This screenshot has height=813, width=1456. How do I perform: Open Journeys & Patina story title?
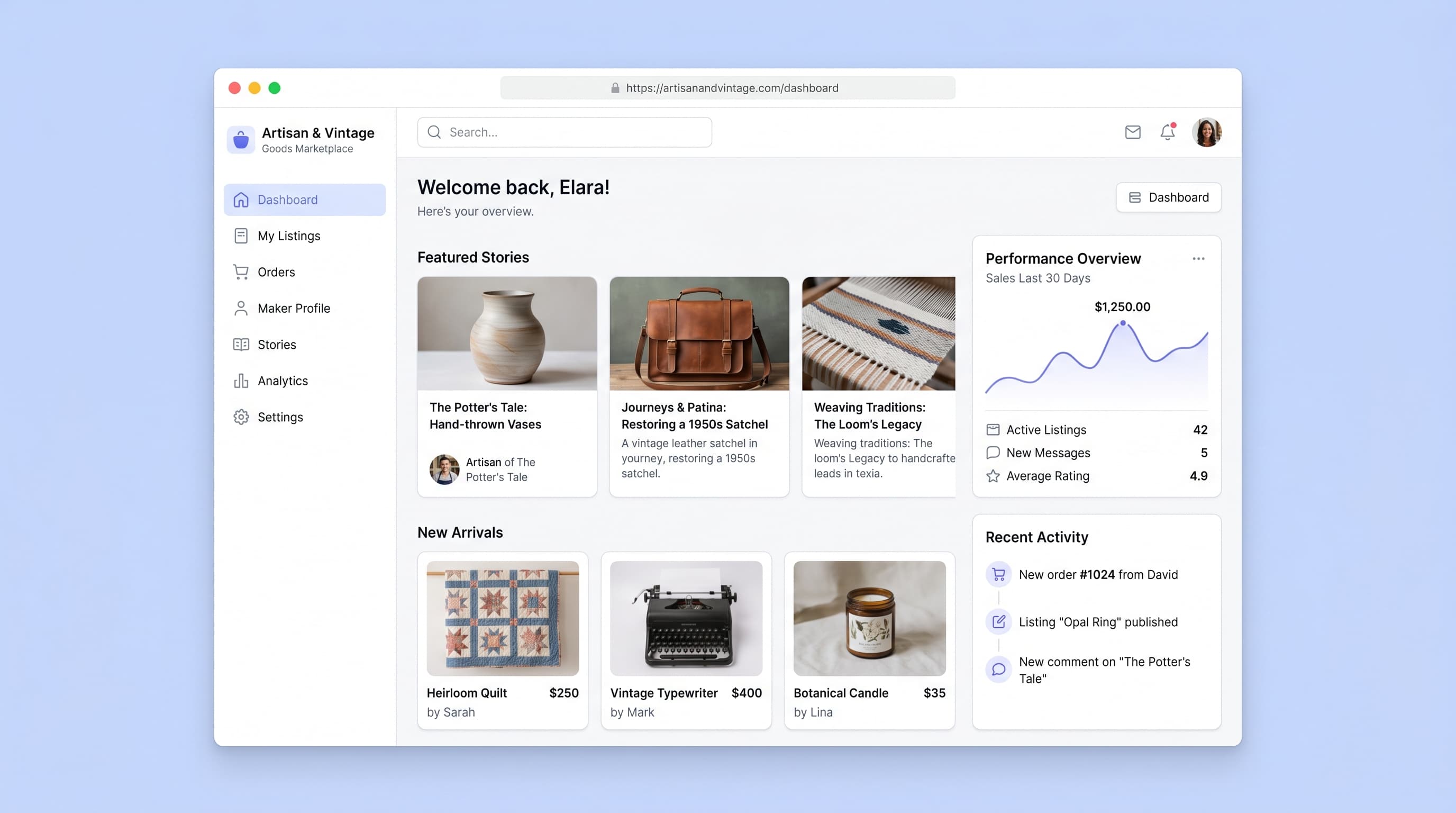point(695,415)
